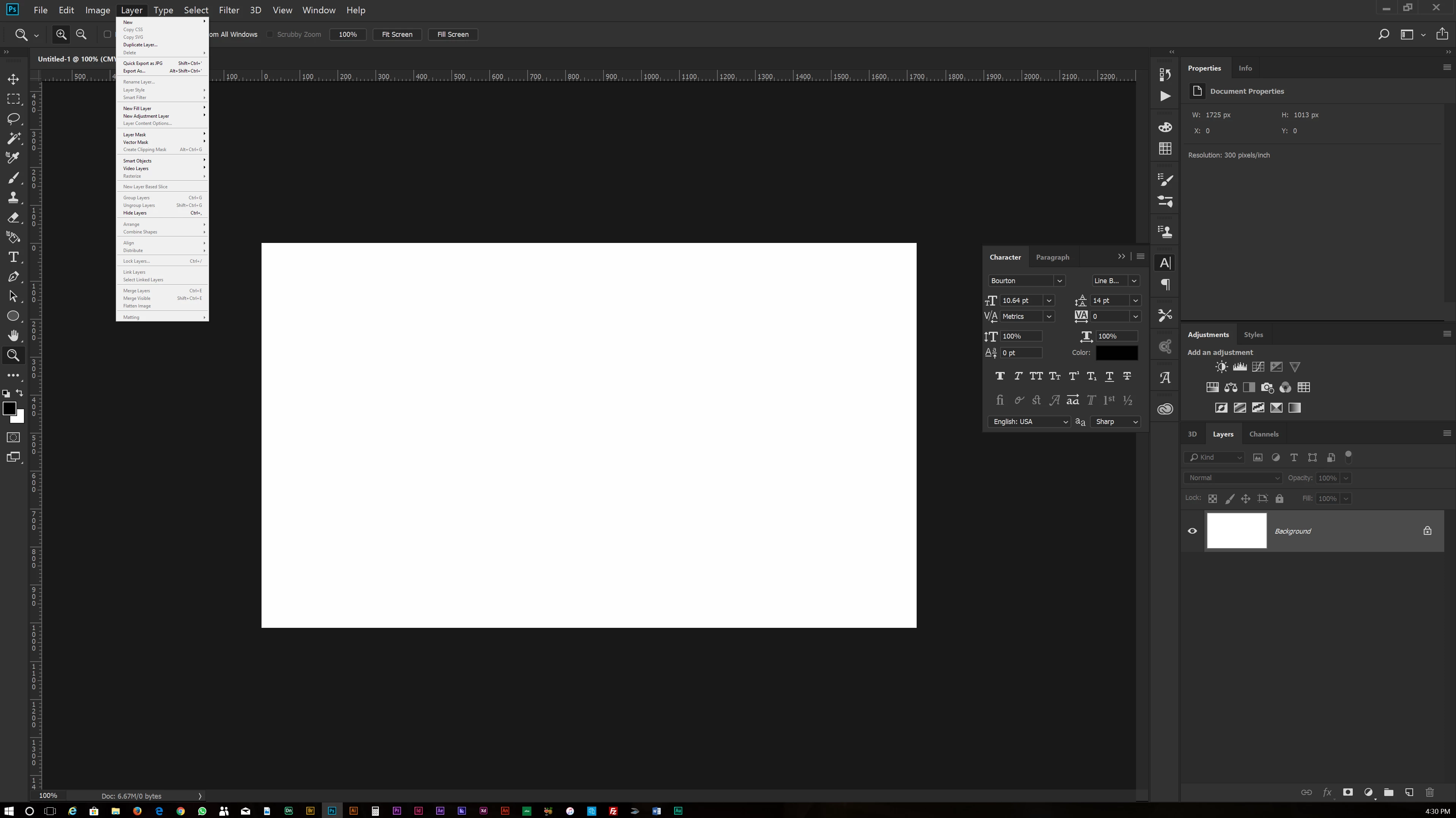Select the Lasso tool
This screenshot has height=818, width=1456.
(13, 119)
